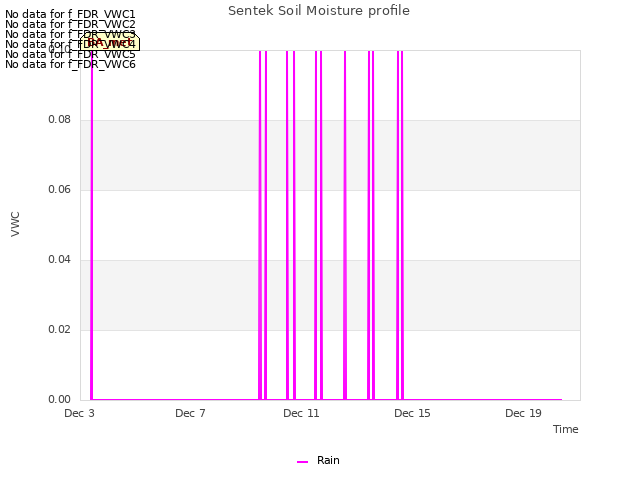Click the 'No data for f_FDR_VWC2' message
640x480 pixels.
click(x=70, y=24)
